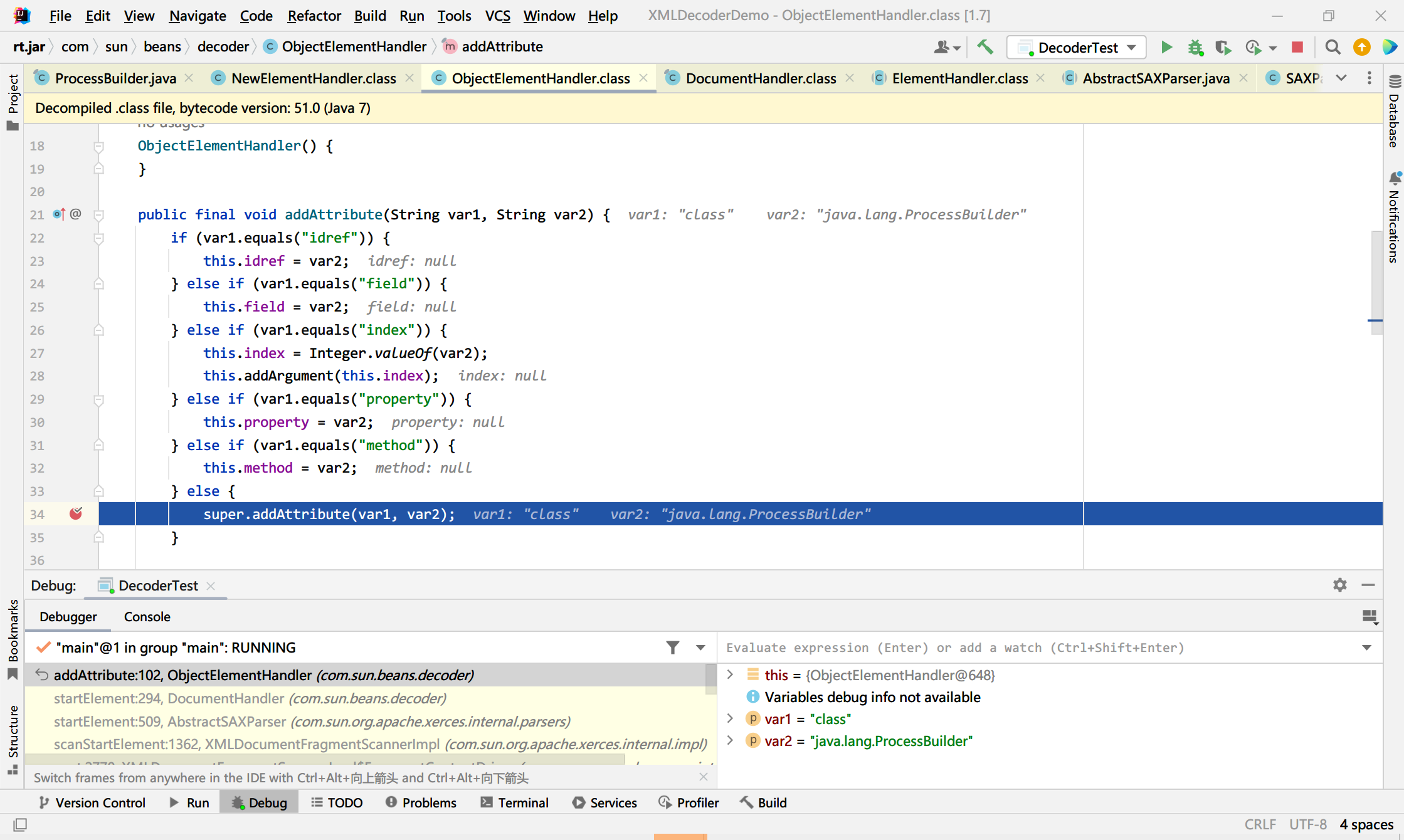Click the tool windows quick access icon

point(20,824)
